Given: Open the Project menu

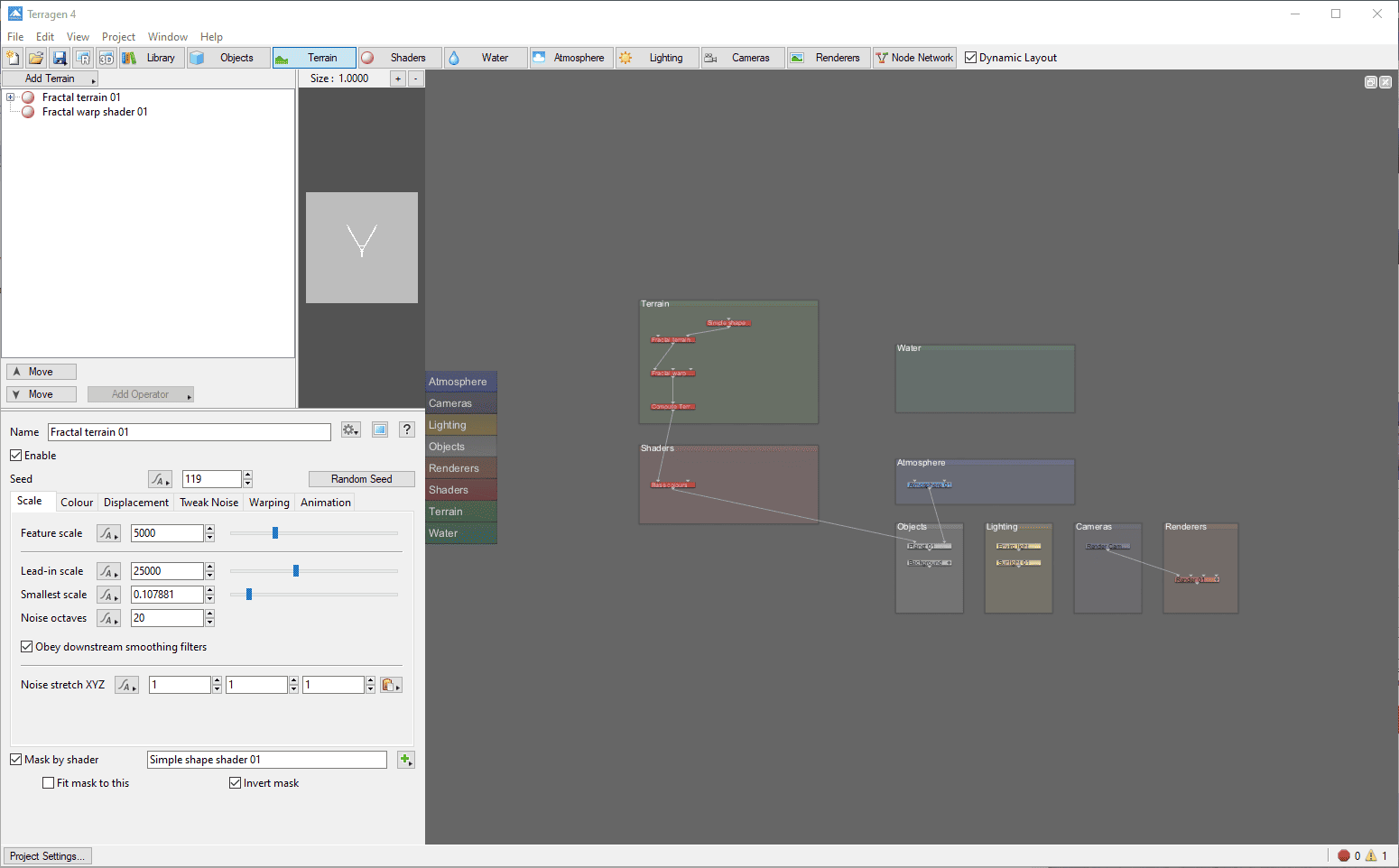Looking at the screenshot, I should [118, 37].
